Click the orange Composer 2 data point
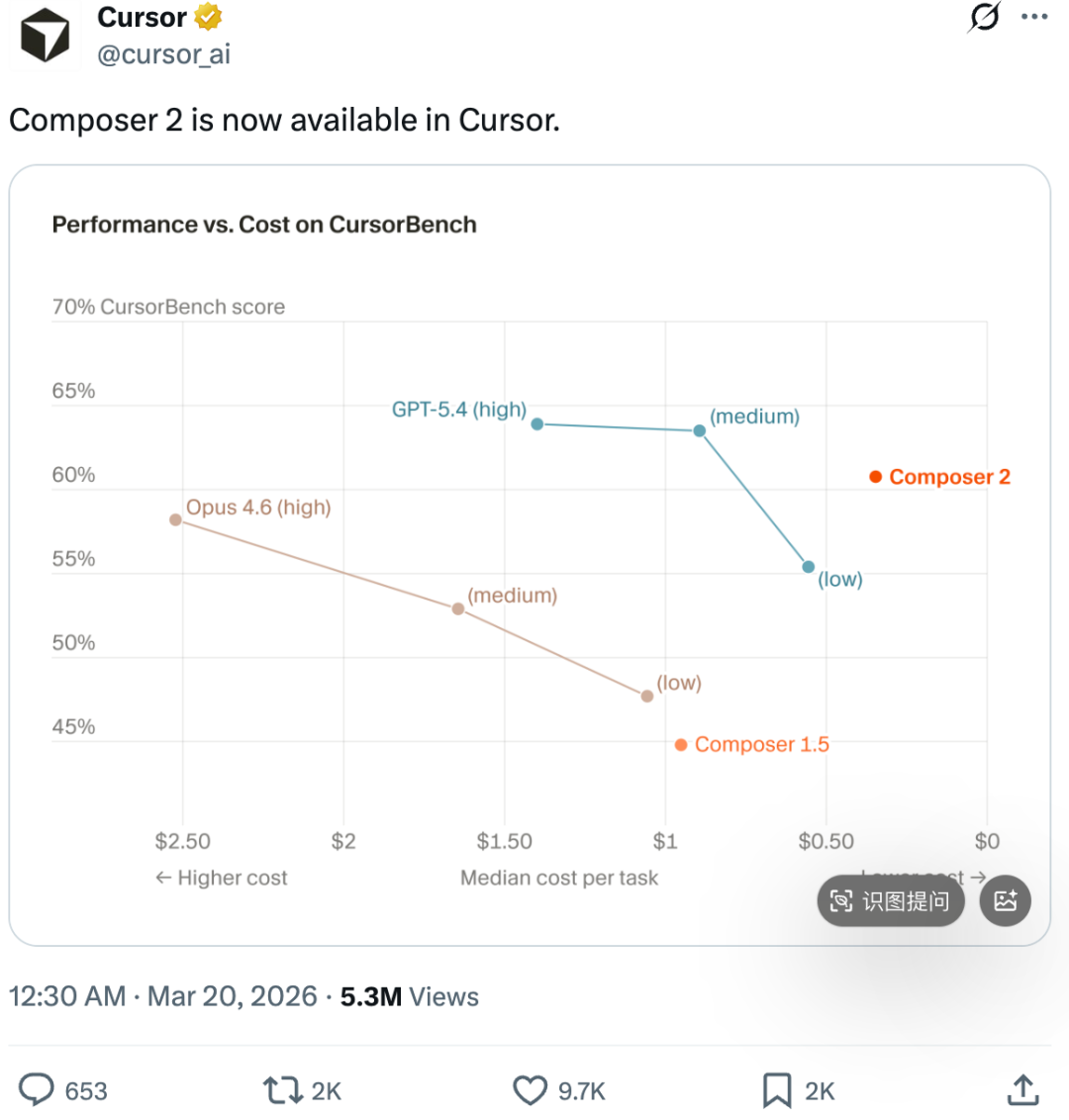This screenshot has height=1120, width=1069. point(876,477)
